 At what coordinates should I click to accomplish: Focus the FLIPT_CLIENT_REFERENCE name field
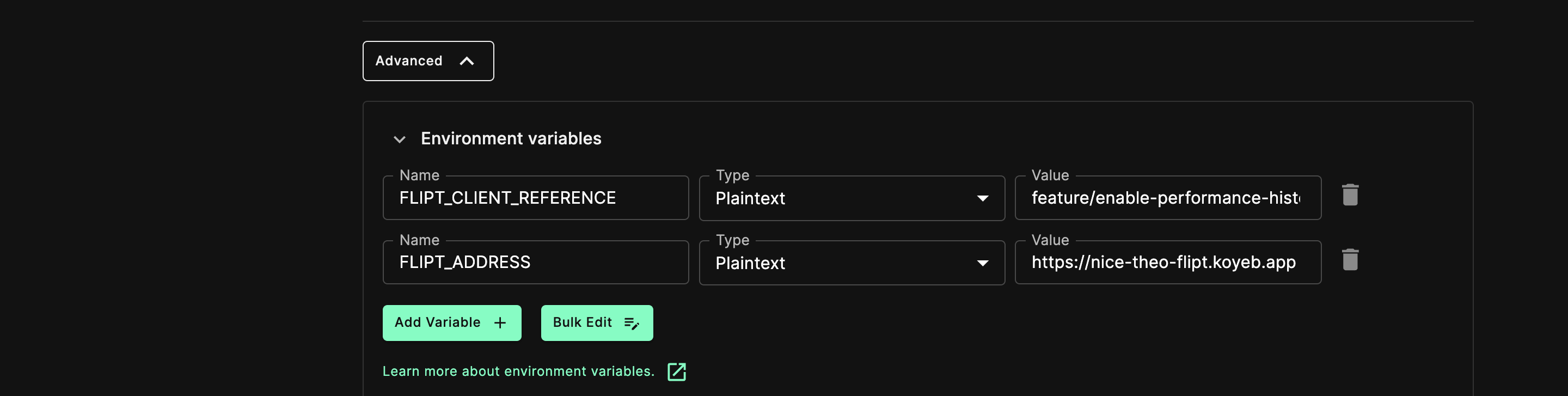pos(535,198)
